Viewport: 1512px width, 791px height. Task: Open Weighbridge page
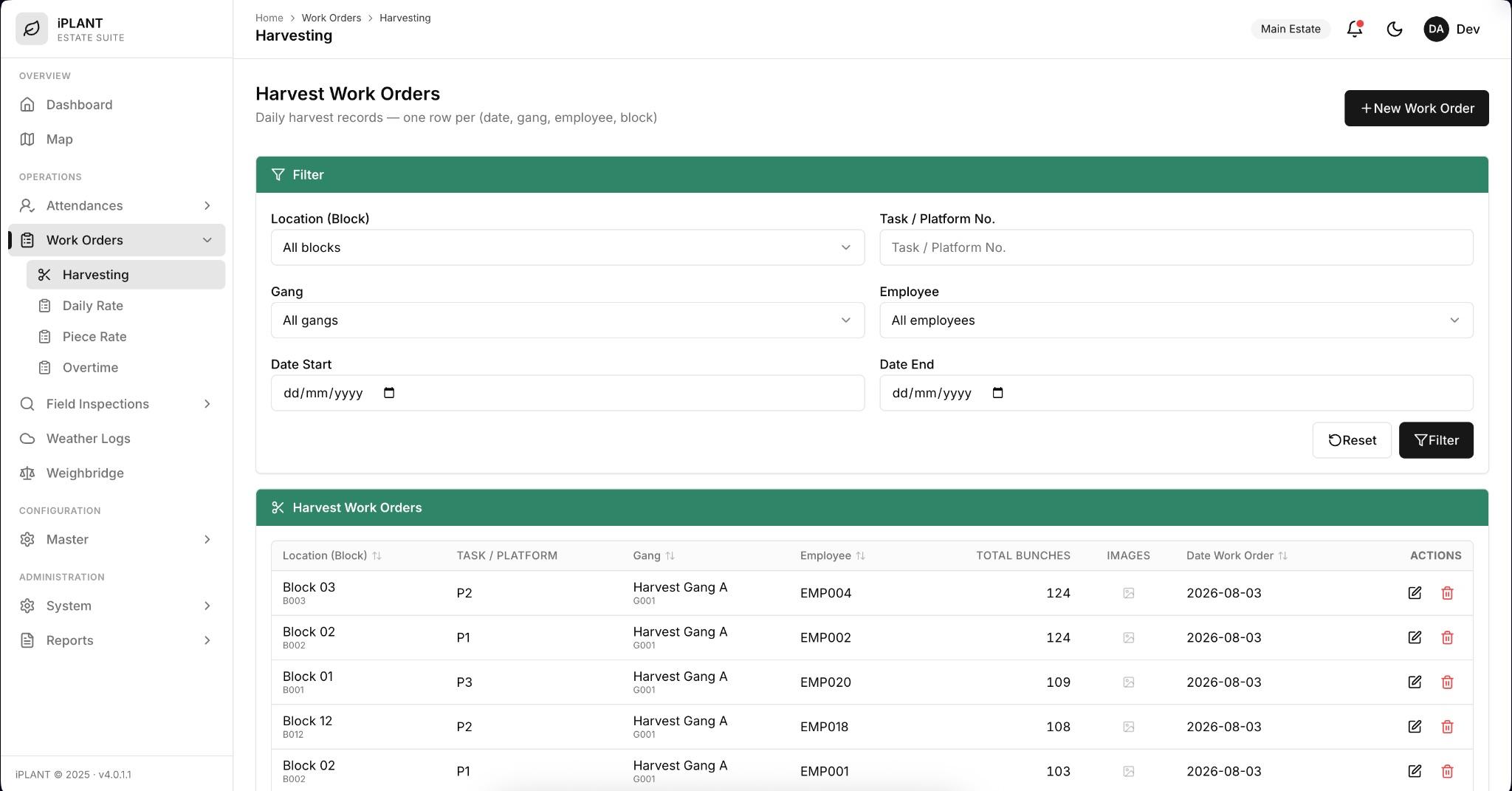[117, 473]
